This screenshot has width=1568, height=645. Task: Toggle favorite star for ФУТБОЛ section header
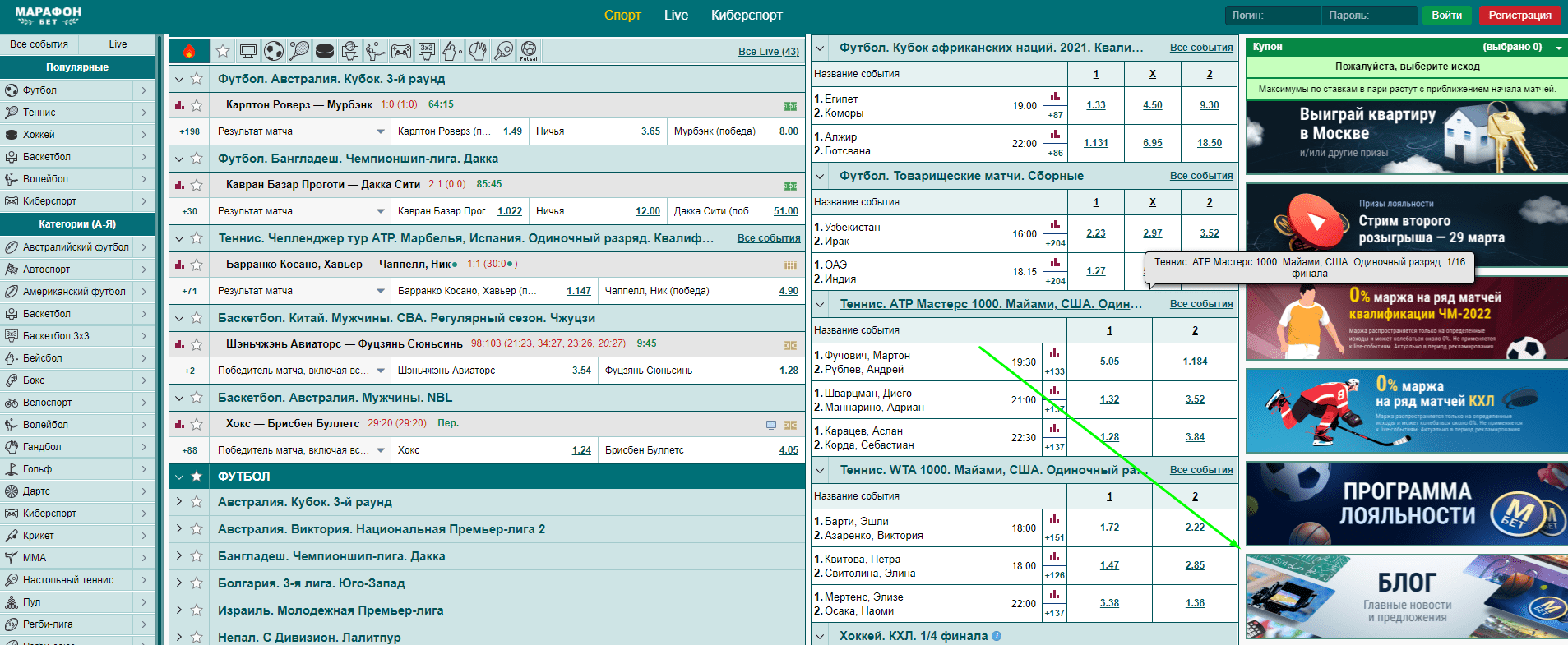point(197,477)
